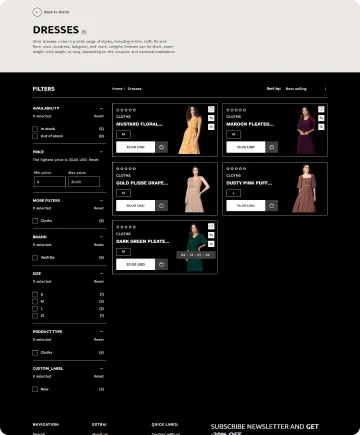The image size is (360, 435).
Task: Select size XL filter checkbox
Action: [35, 316]
